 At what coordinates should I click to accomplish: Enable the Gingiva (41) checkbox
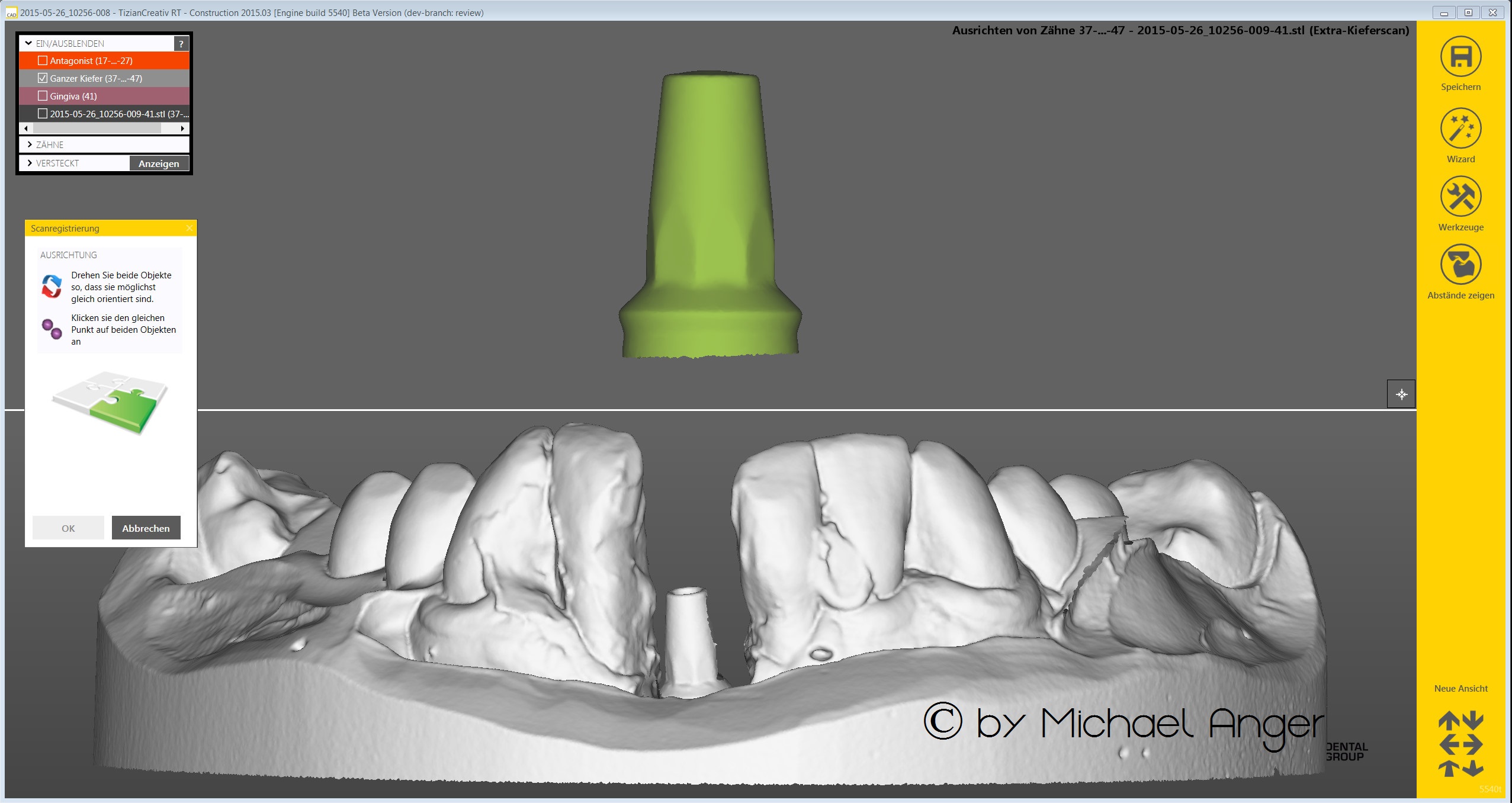coord(43,96)
